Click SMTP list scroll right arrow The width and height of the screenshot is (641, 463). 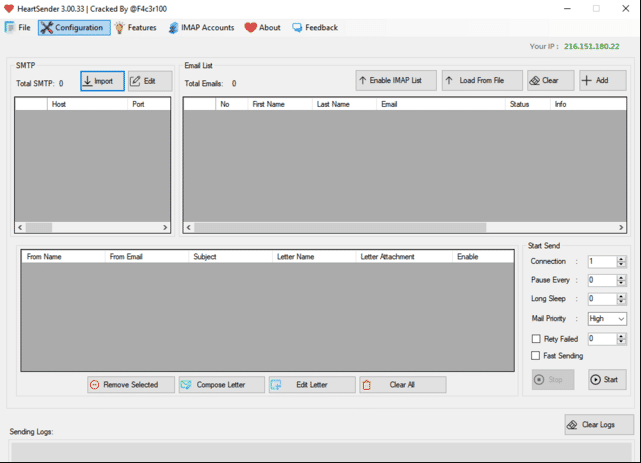point(165,227)
